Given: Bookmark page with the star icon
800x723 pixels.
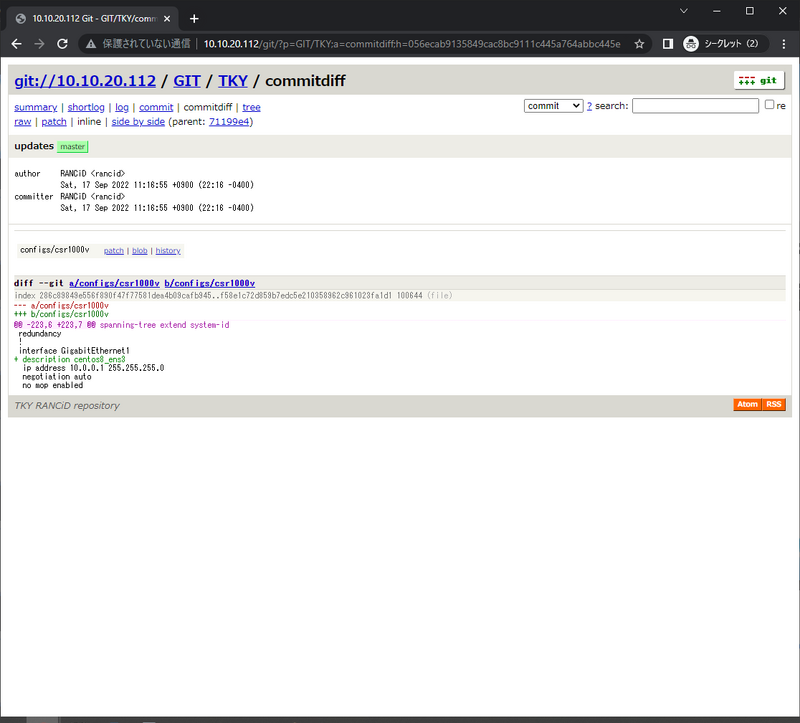Looking at the screenshot, I should tap(639, 44).
